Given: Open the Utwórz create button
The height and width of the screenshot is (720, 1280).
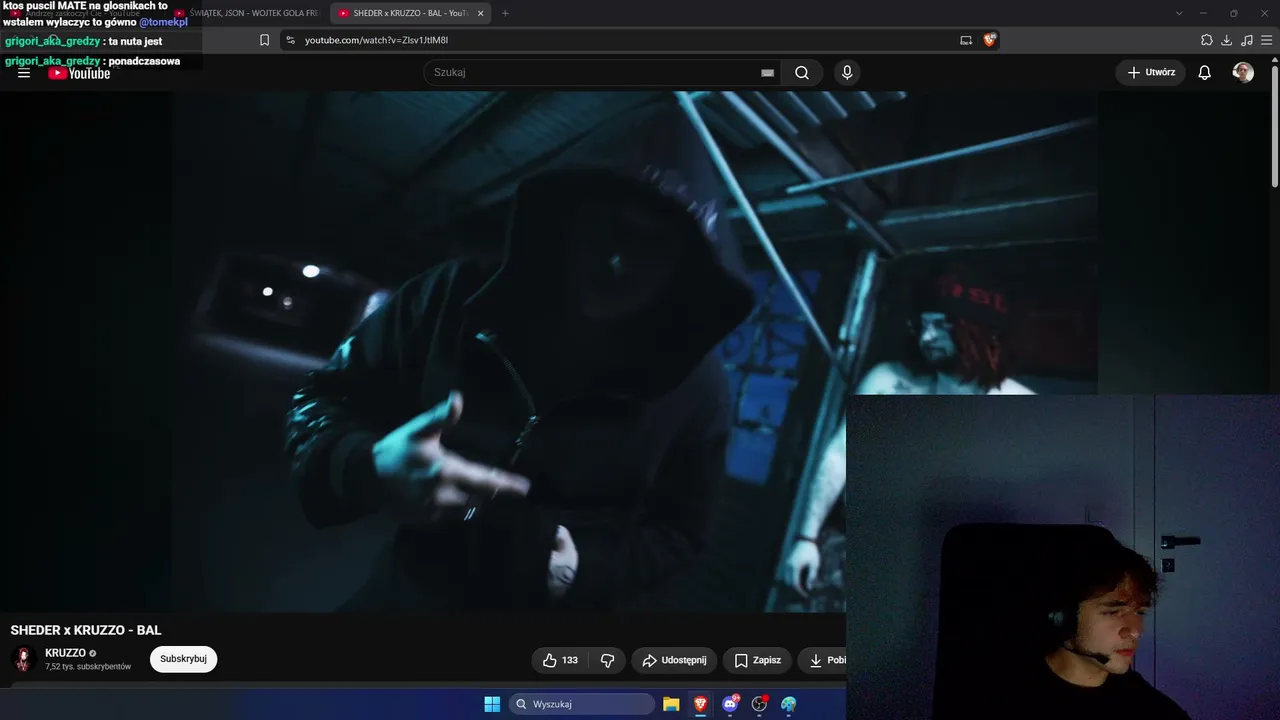Looking at the screenshot, I should [1151, 72].
